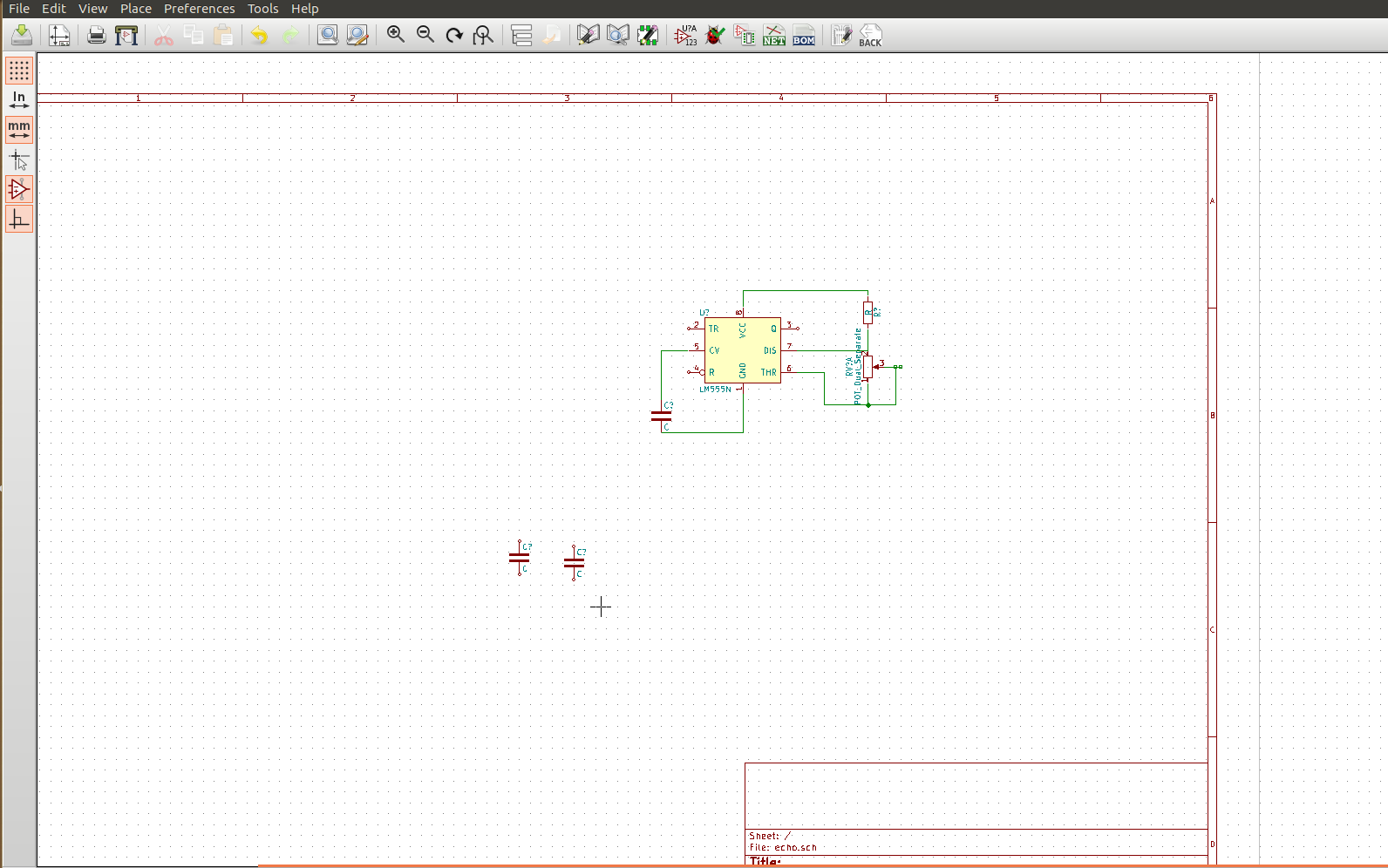The image size is (1388, 868).
Task: Copy the selected item
Action: [194, 35]
